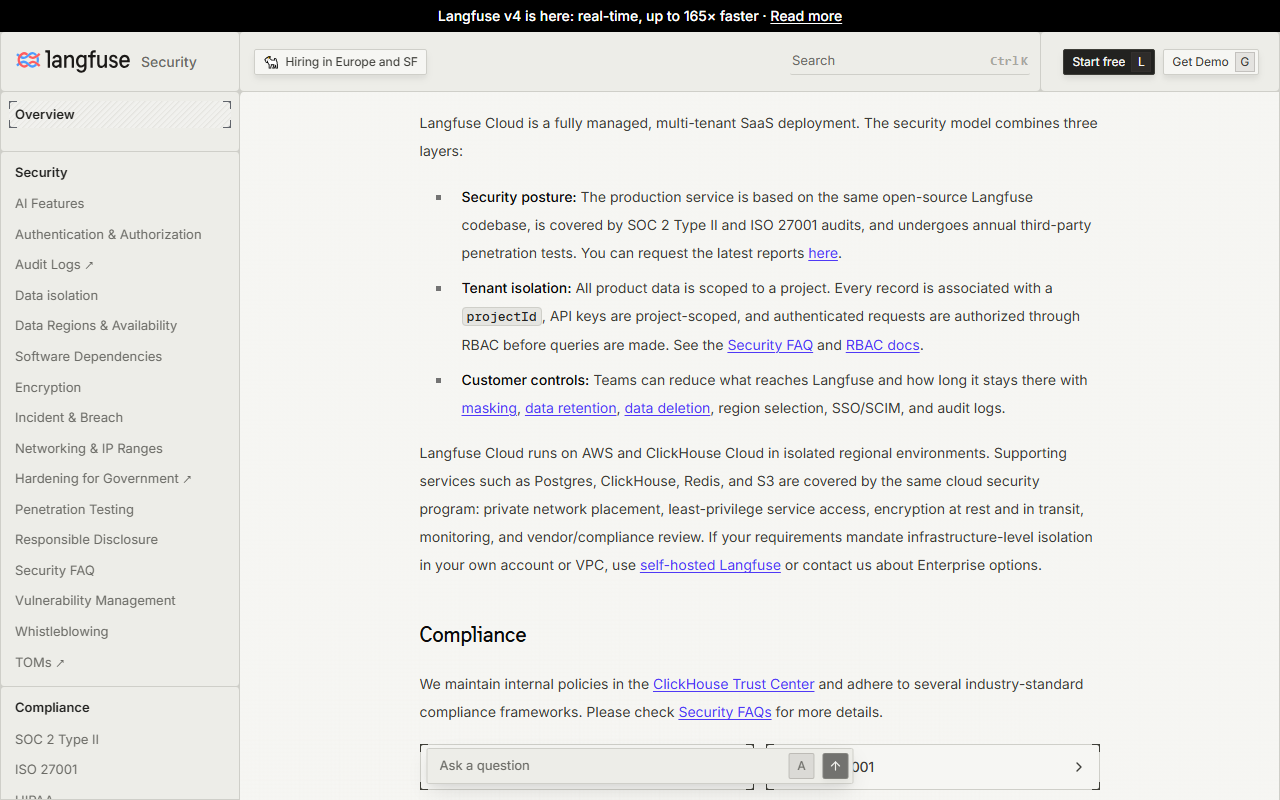Open ISO 27001 sidebar item
Image resolution: width=1280 pixels, height=800 pixels.
46,770
